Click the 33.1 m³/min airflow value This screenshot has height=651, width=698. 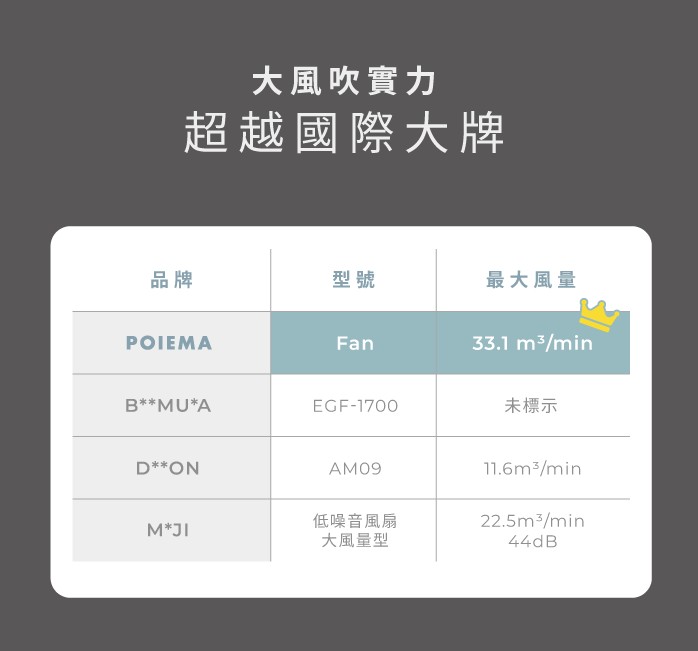pos(532,344)
